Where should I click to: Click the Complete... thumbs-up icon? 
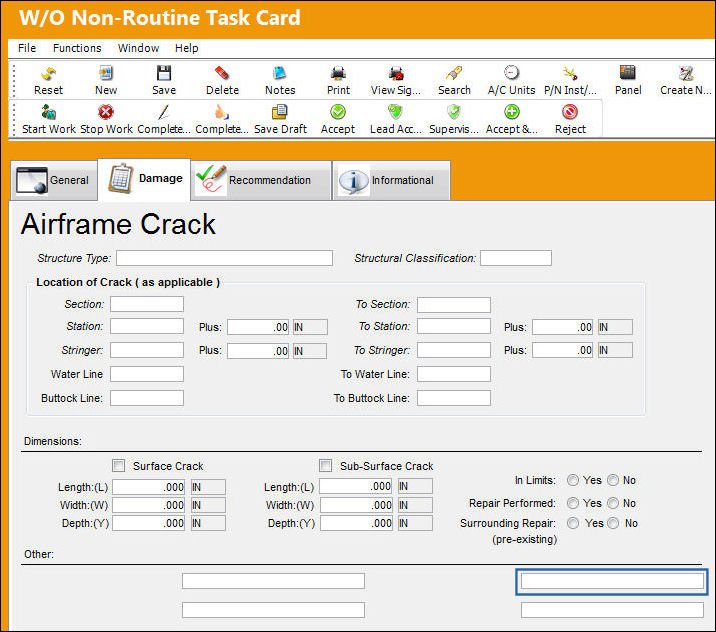[x=222, y=112]
